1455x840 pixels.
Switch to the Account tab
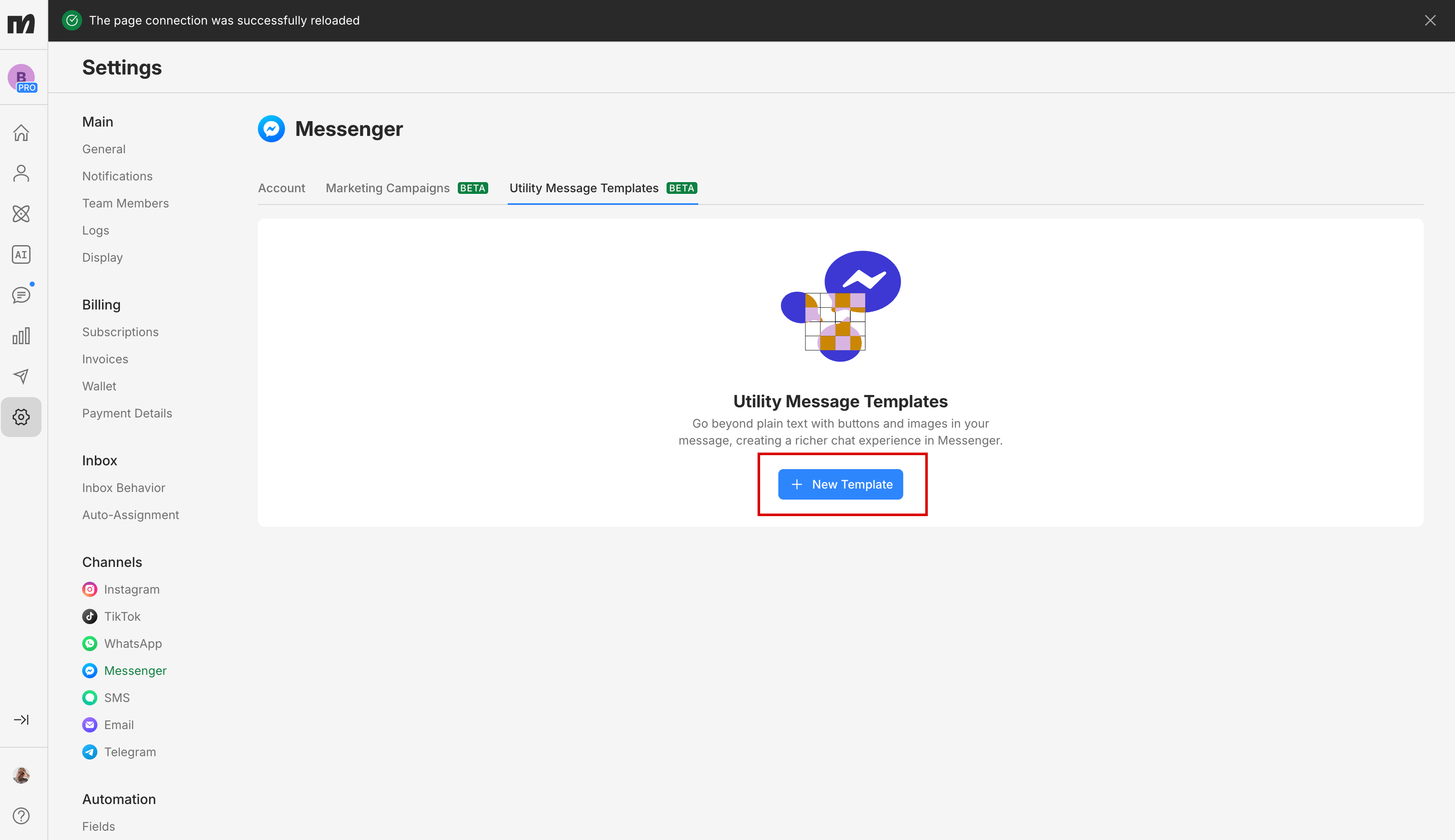click(x=282, y=188)
